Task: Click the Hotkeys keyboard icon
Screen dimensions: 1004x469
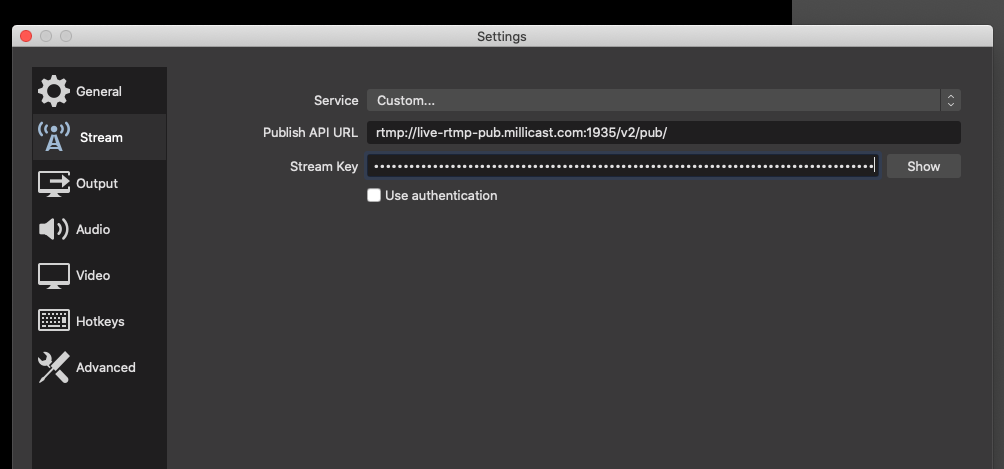Action: point(53,321)
